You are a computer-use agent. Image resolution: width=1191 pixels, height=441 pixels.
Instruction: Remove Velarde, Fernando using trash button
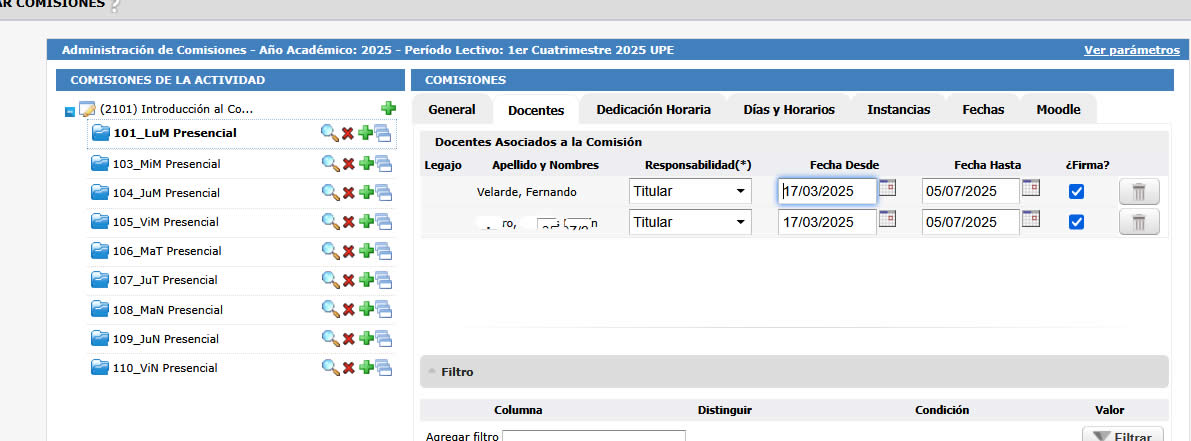click(1139, 192)
